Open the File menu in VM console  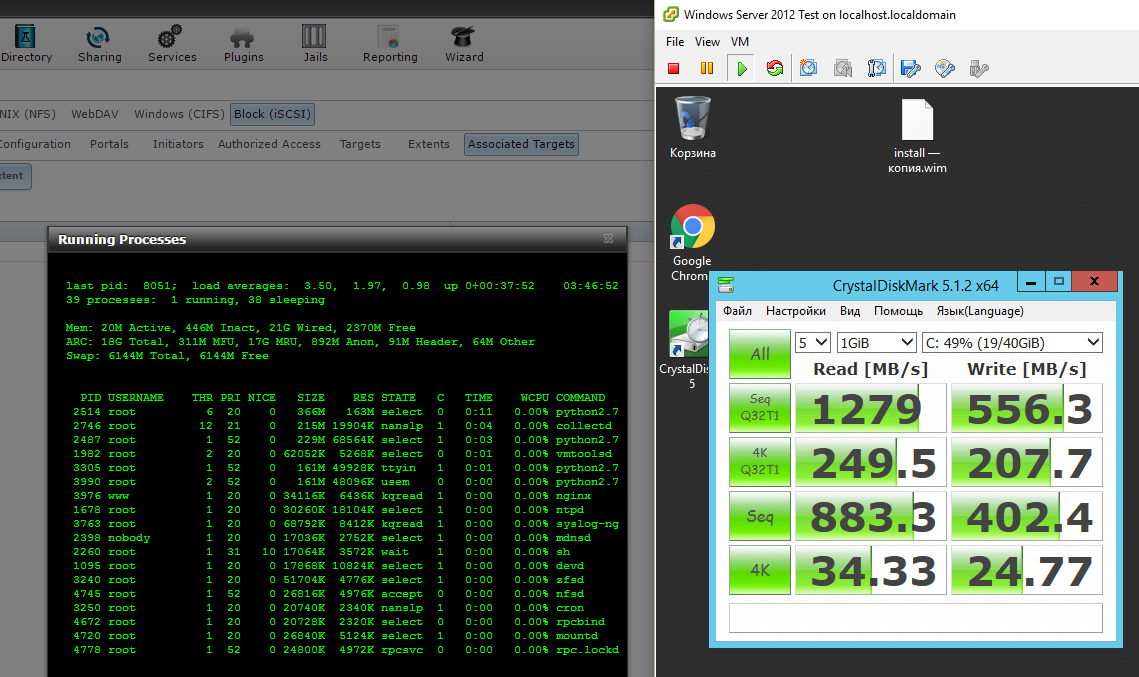tap(675, 42)
